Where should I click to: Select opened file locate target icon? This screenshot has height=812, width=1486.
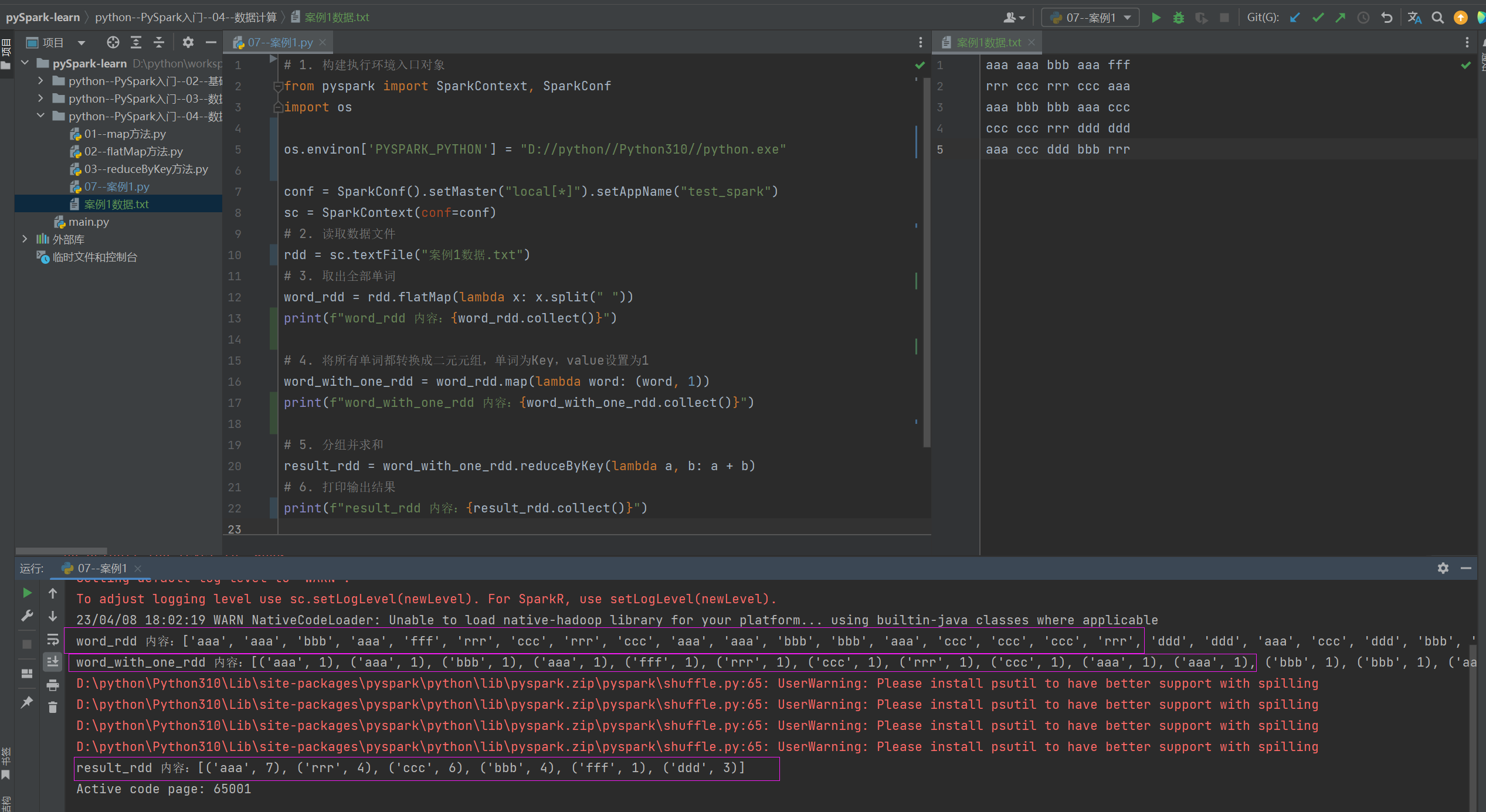pos(113,42)
